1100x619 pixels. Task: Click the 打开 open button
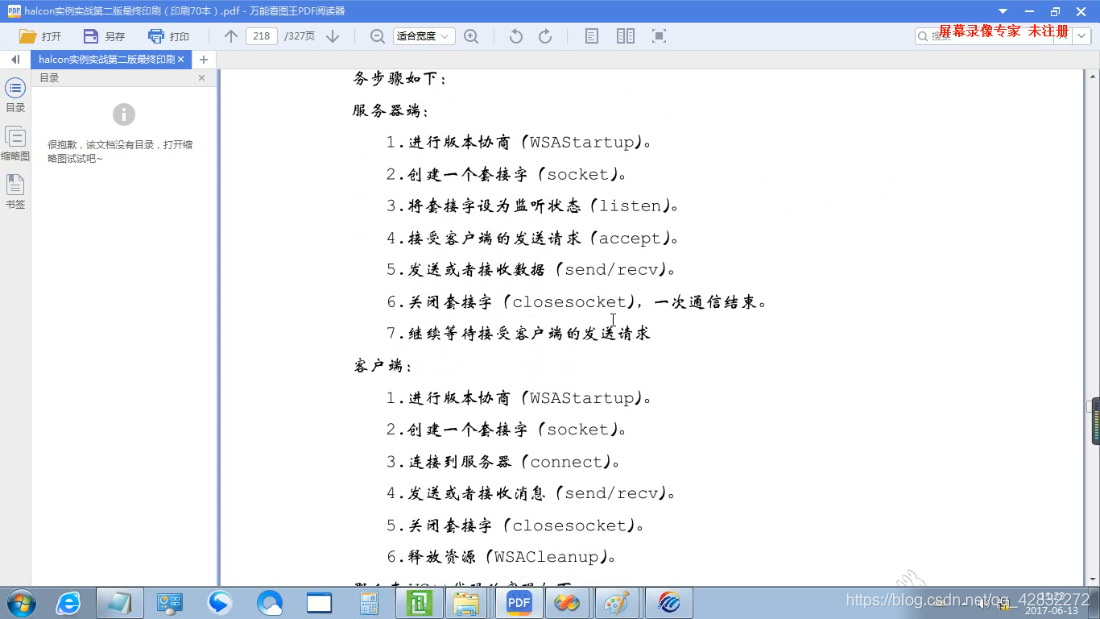pos(42,35)
